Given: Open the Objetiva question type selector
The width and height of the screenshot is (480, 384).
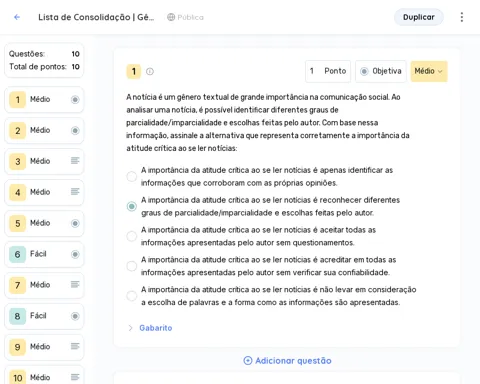Looking at the screenshot, I should pos(381,71).
